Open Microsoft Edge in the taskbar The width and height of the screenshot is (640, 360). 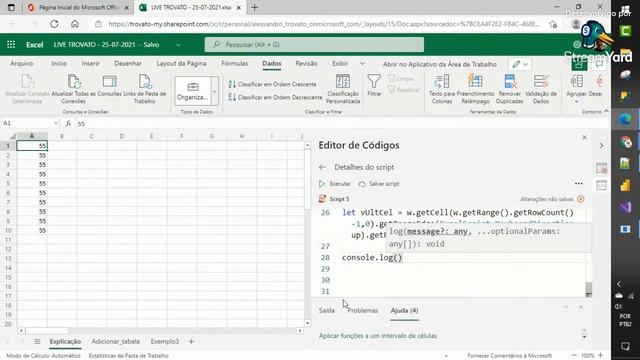(x=625, y=119)
